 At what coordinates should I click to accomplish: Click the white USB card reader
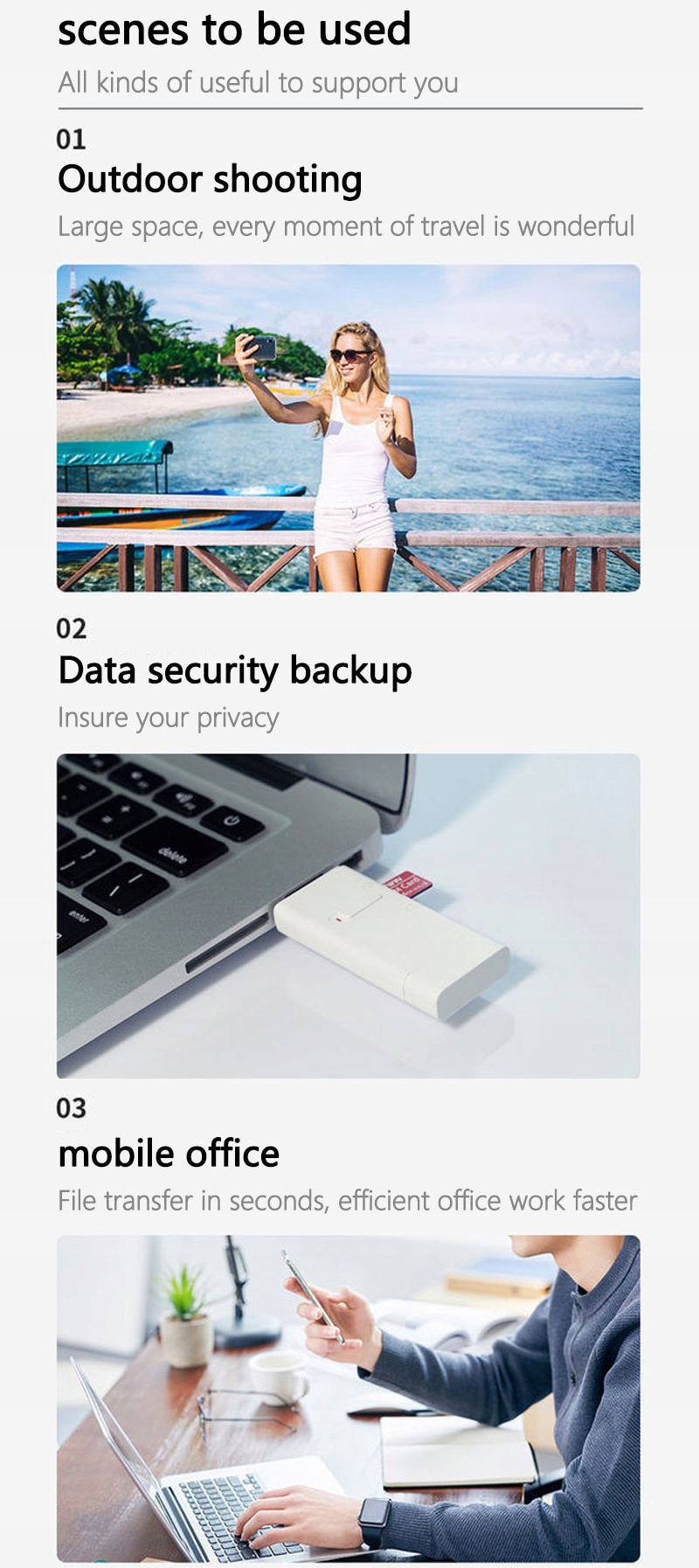[391, 942]
